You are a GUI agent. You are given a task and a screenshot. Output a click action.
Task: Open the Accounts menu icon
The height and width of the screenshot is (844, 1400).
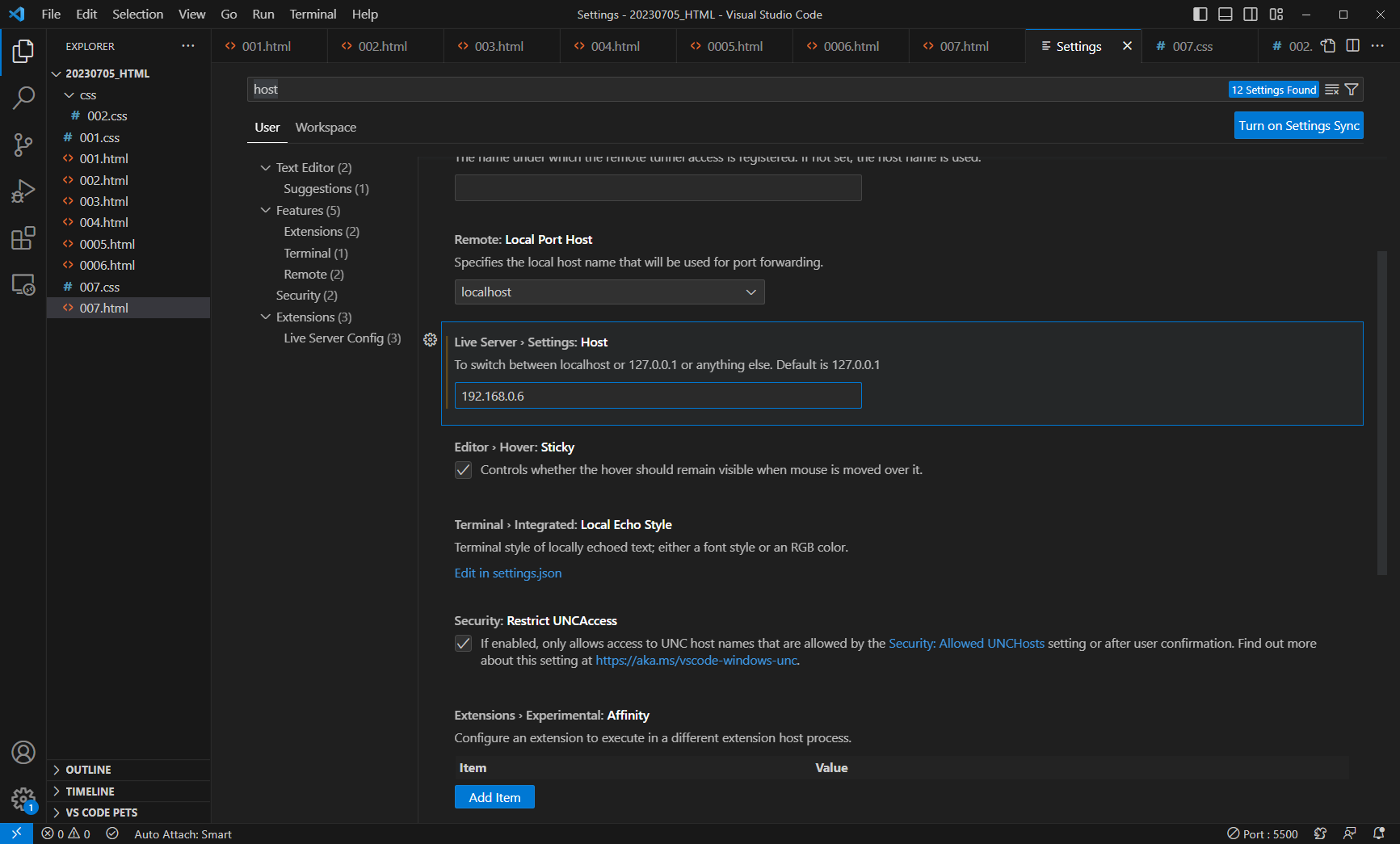point(23,753)
